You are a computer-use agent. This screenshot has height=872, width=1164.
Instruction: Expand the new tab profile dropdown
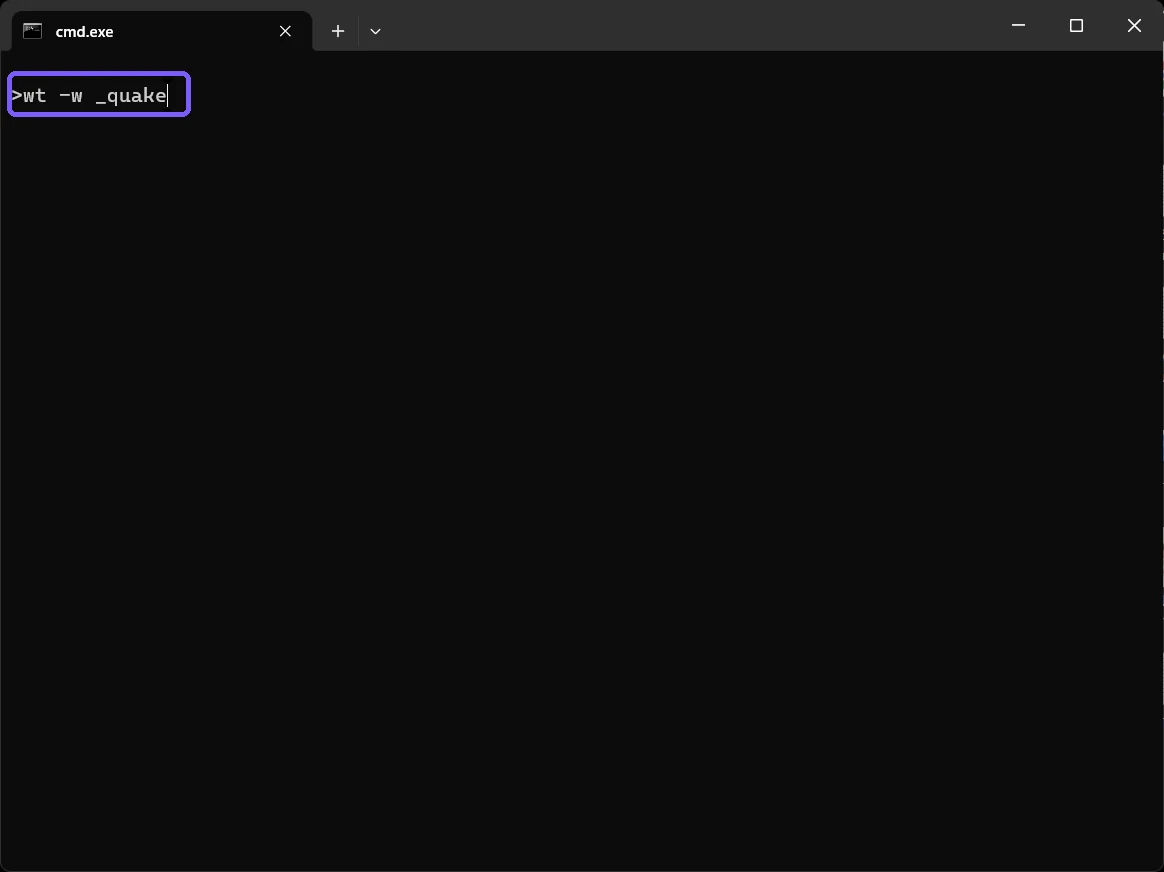point(376,31)
